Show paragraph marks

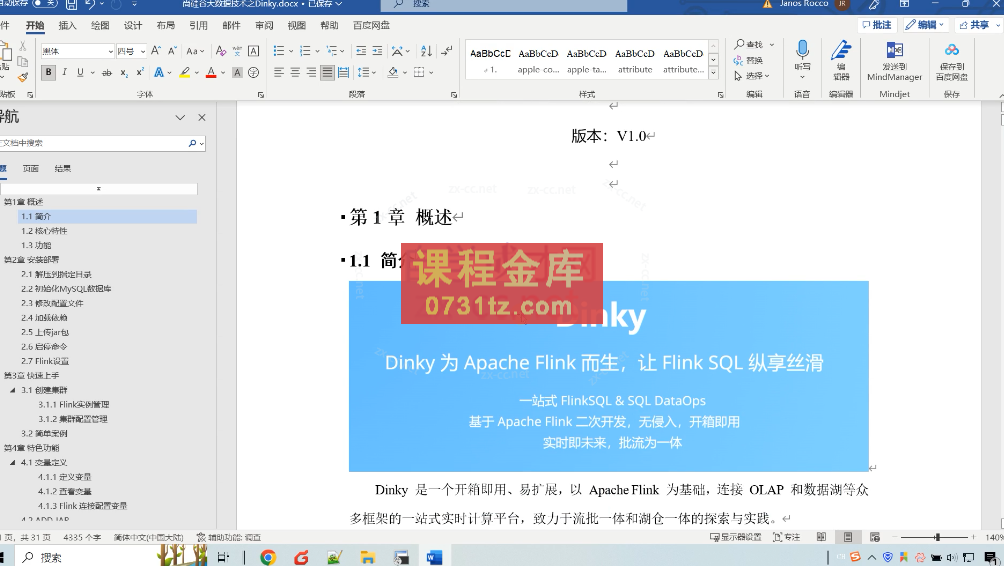tap(446, 51)
